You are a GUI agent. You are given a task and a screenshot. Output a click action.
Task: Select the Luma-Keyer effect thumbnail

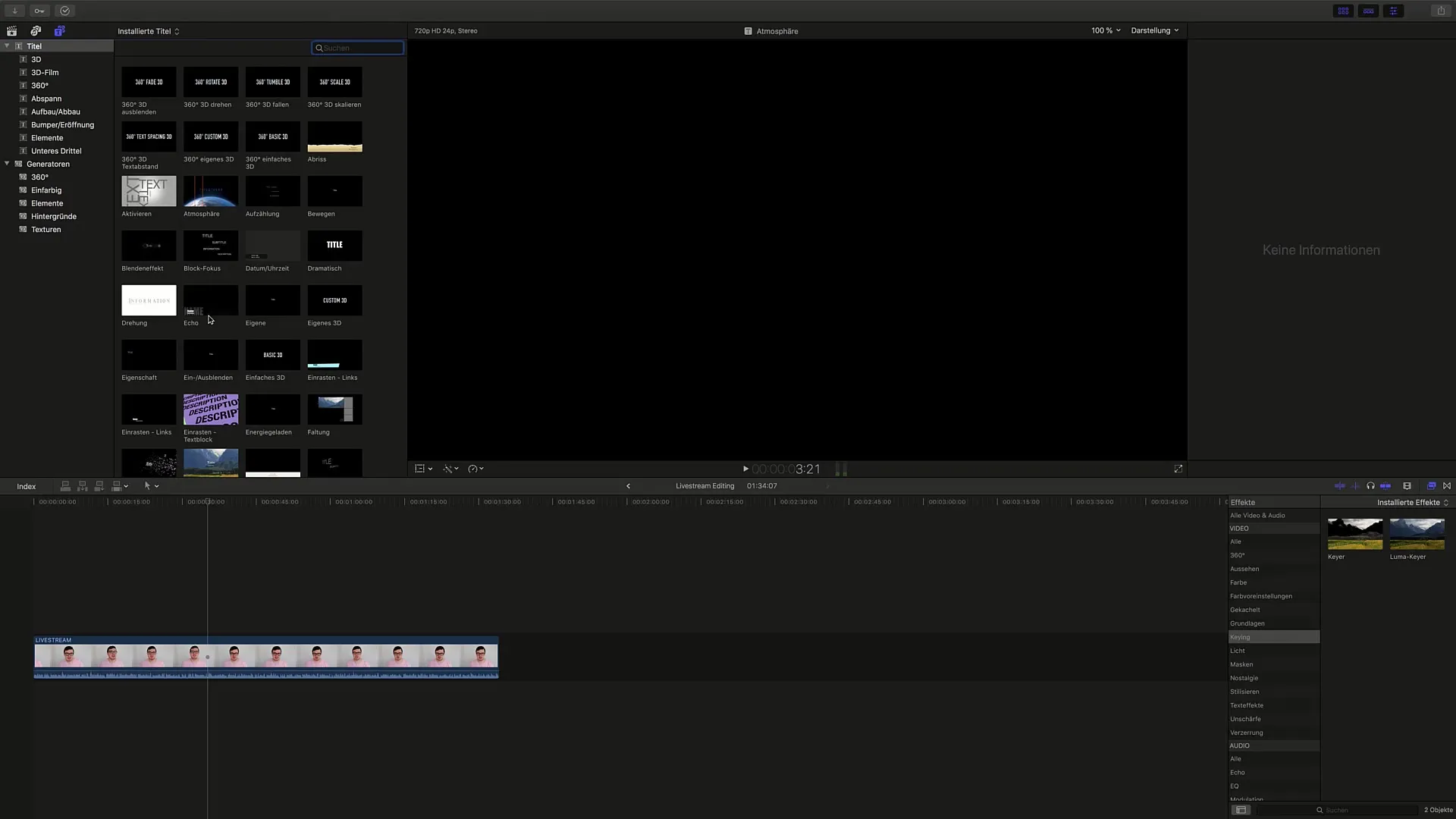[x=1417, y=534]
